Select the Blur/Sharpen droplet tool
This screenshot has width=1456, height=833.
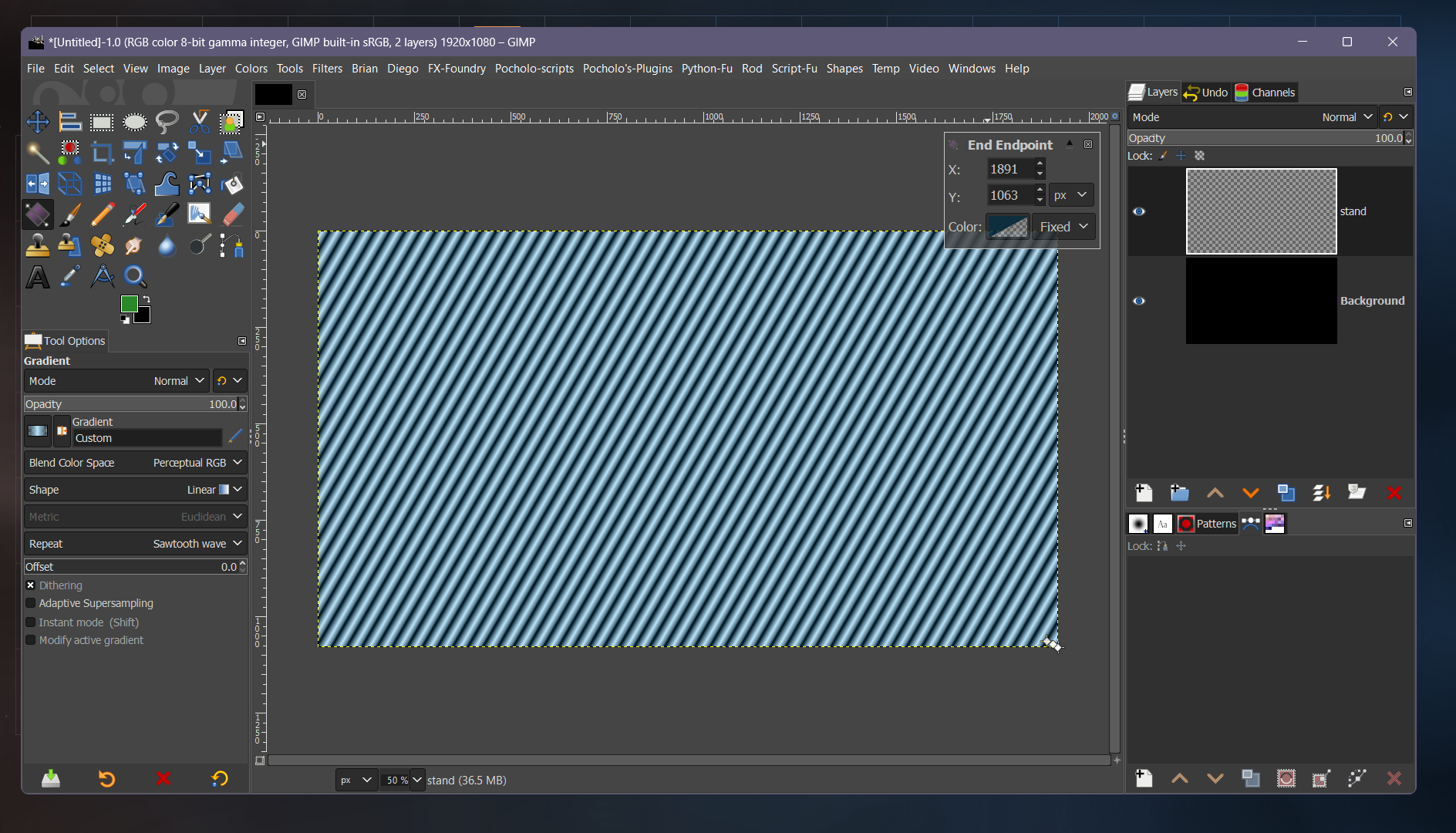point(167,245)
